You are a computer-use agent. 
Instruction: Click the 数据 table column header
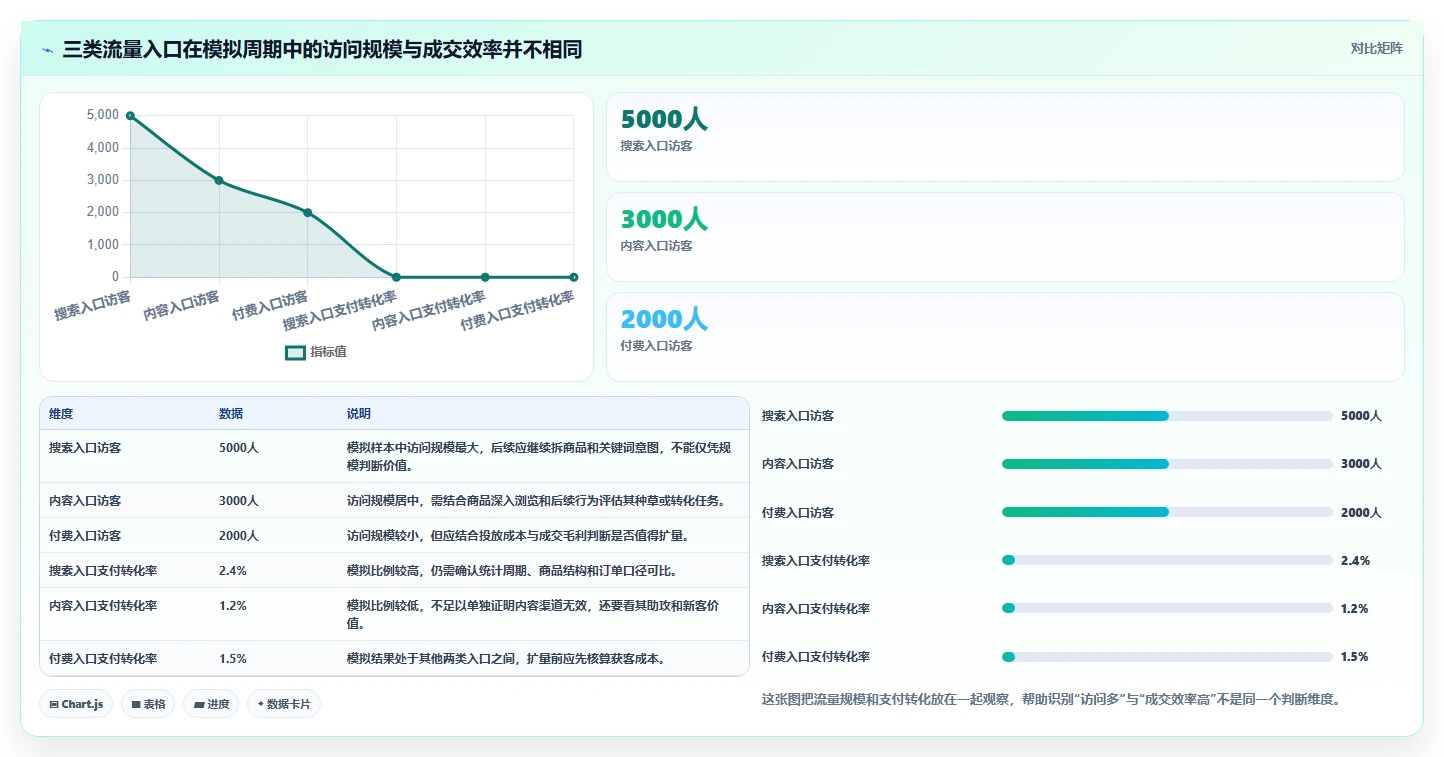(x=231, y=414)
